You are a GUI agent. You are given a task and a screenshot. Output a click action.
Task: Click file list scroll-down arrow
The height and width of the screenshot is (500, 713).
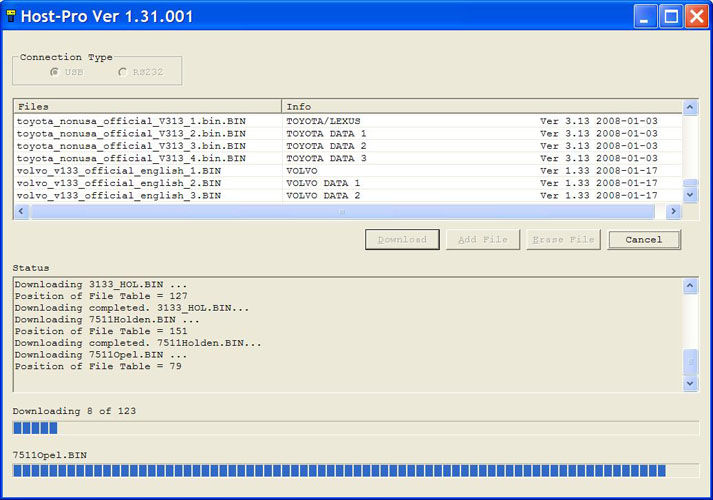click(690, 195)
